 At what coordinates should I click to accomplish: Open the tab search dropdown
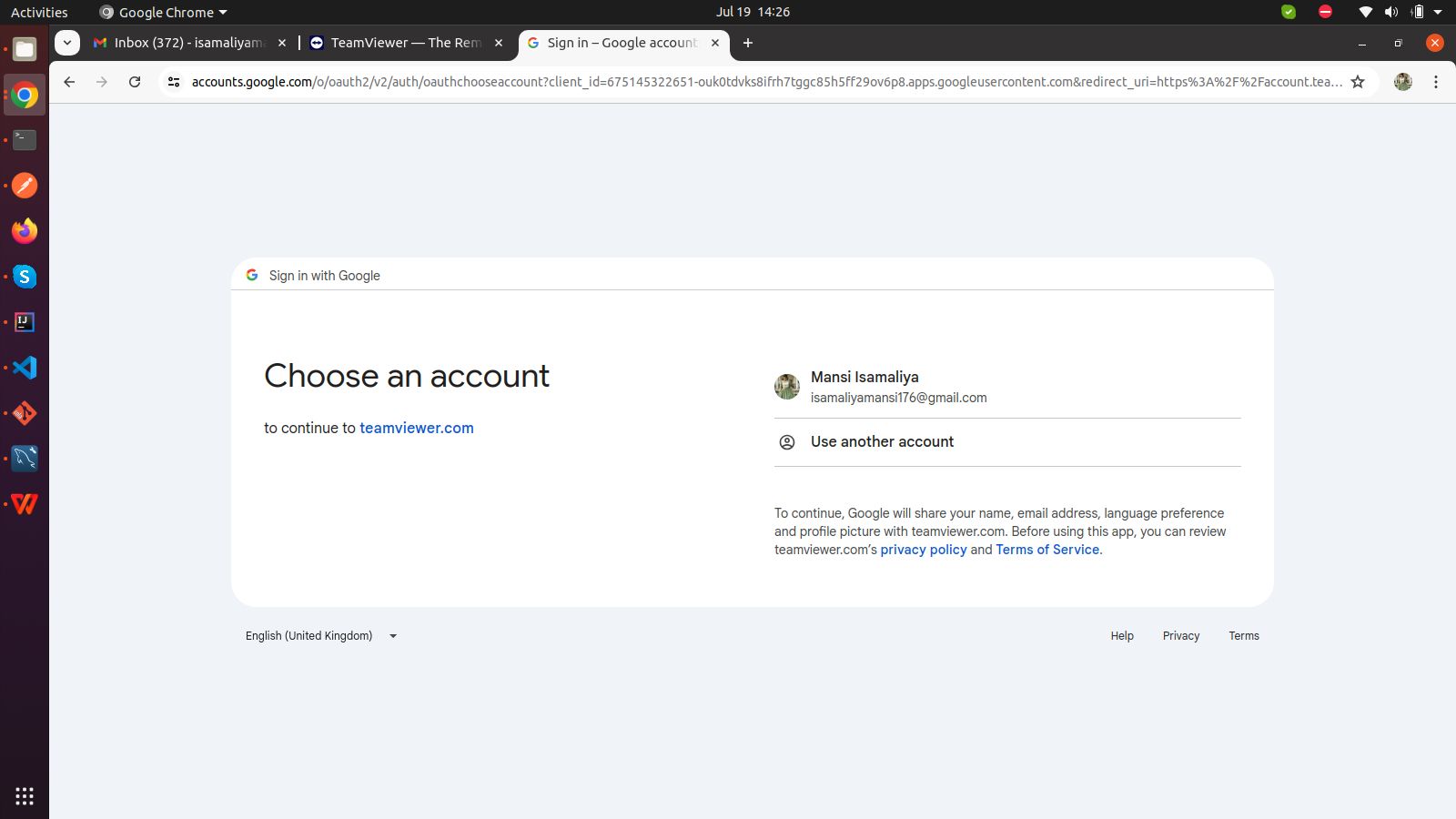click(x=67, y=43)
